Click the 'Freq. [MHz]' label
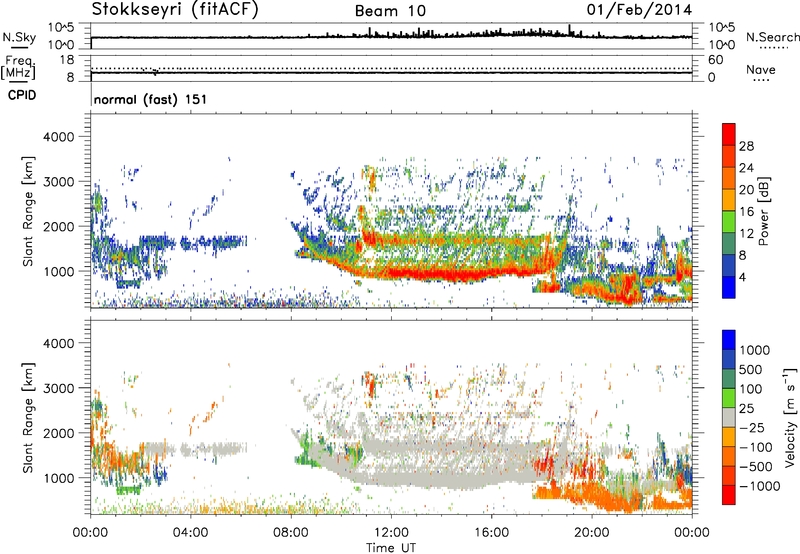The image size is (800, 554). pyautogui.click(x=18, y=67)
